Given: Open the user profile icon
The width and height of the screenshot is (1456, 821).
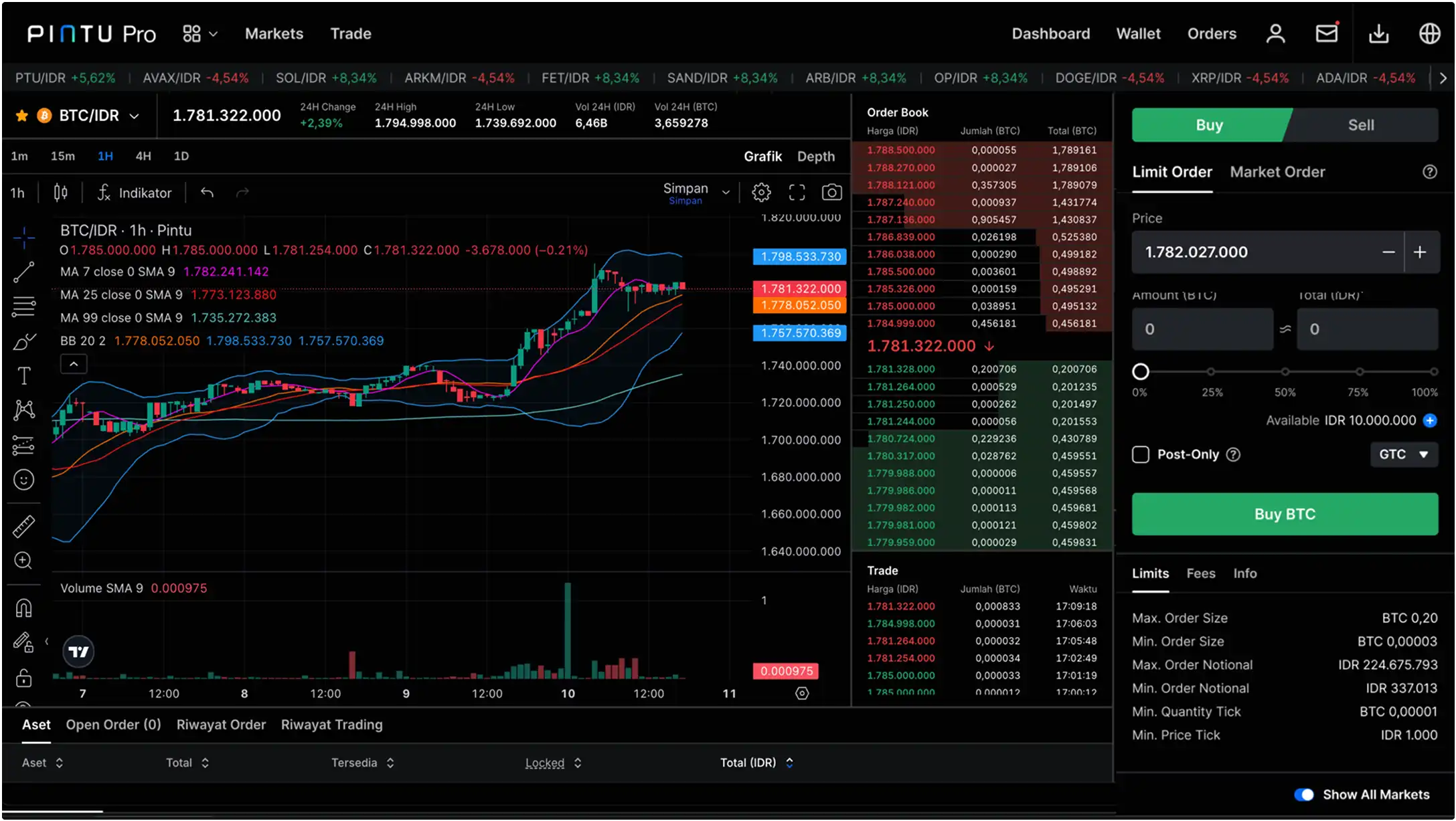Looking at the screenshot, I should click(x=1275, y=33).
